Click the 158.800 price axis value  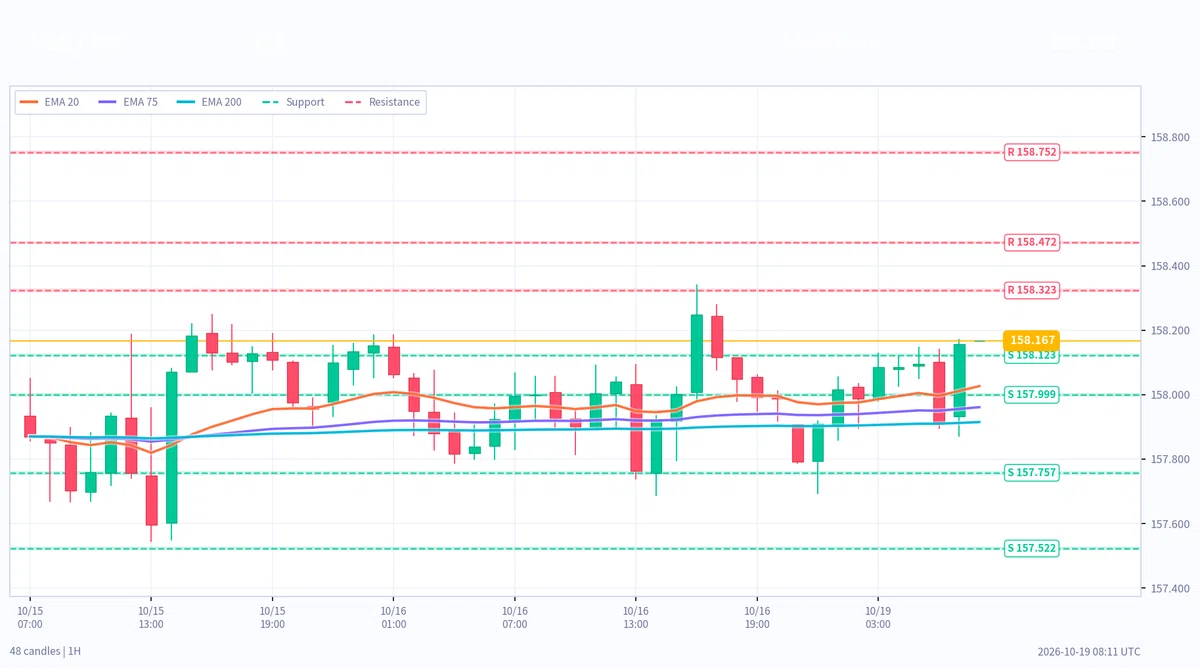(x=1170, y=137)
